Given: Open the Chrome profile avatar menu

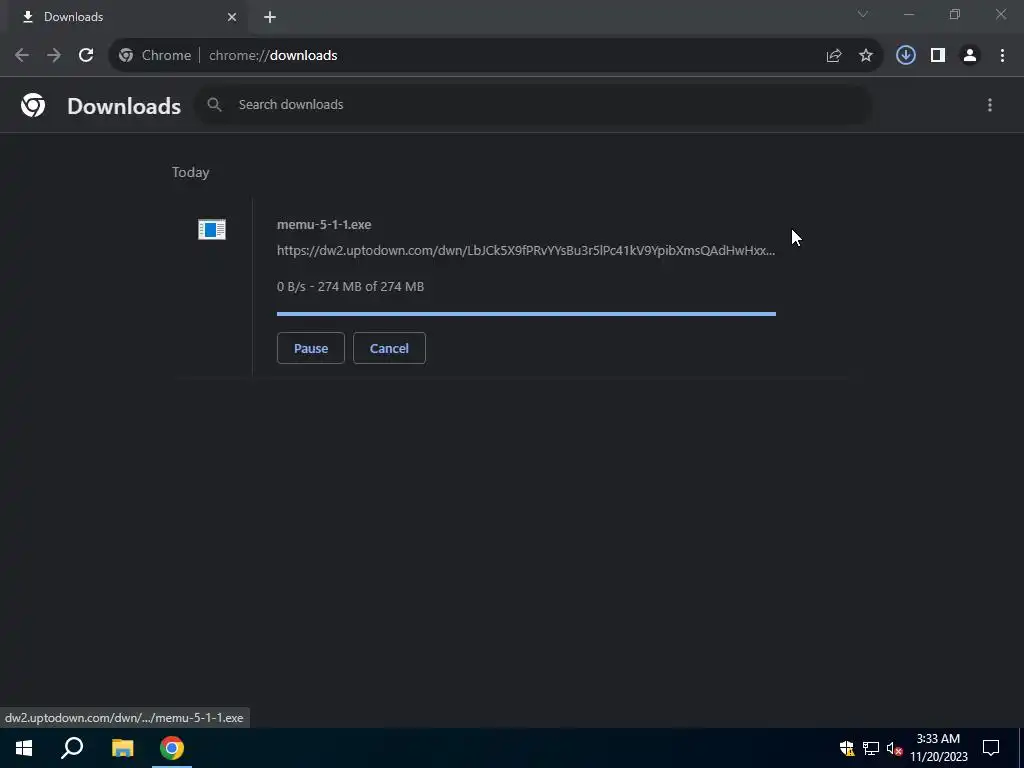Looking at the screenshot, I should click(x=970, y=56).
